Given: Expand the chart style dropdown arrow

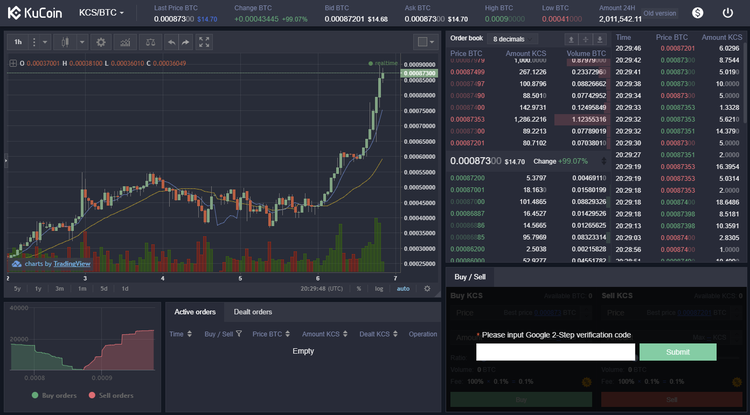Looking at the screenshot, I should coord(82,42).
